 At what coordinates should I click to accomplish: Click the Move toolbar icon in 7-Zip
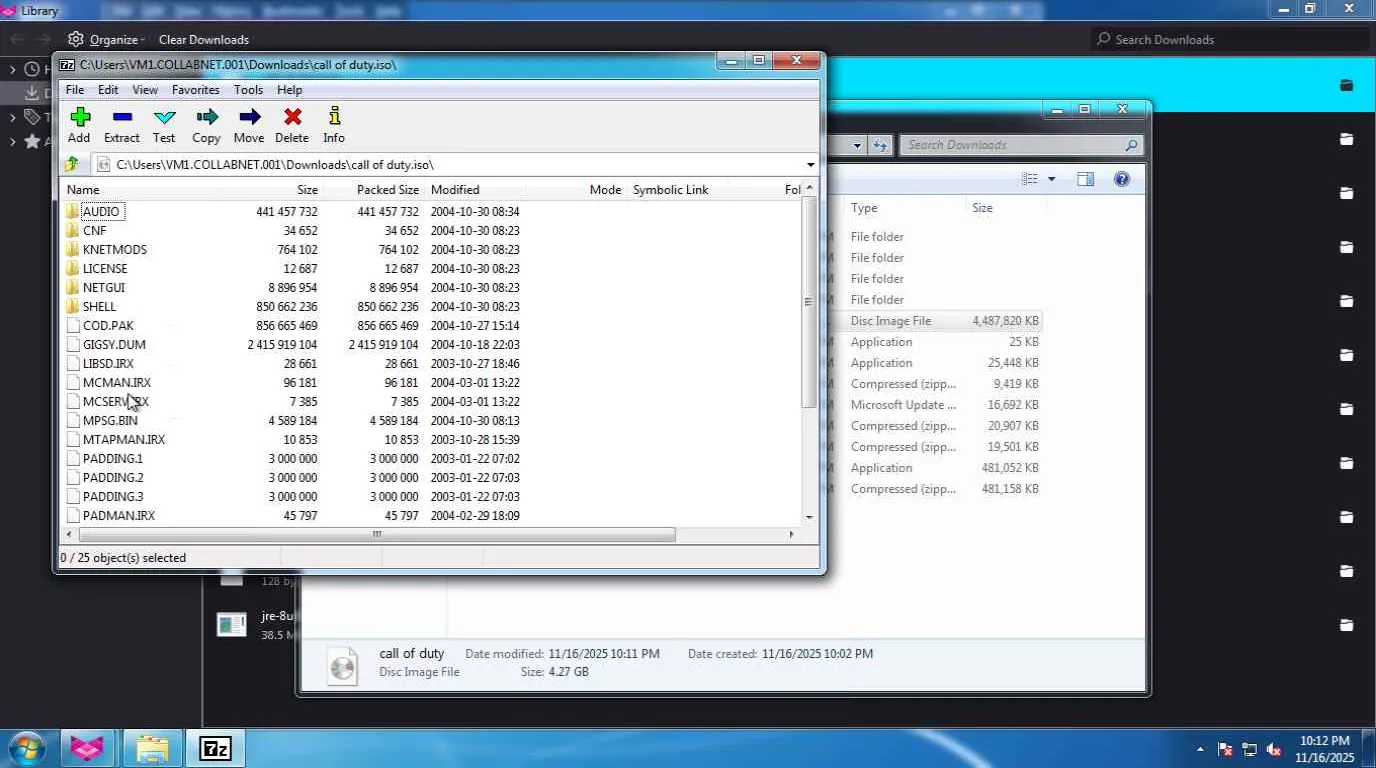click(249, 117)
